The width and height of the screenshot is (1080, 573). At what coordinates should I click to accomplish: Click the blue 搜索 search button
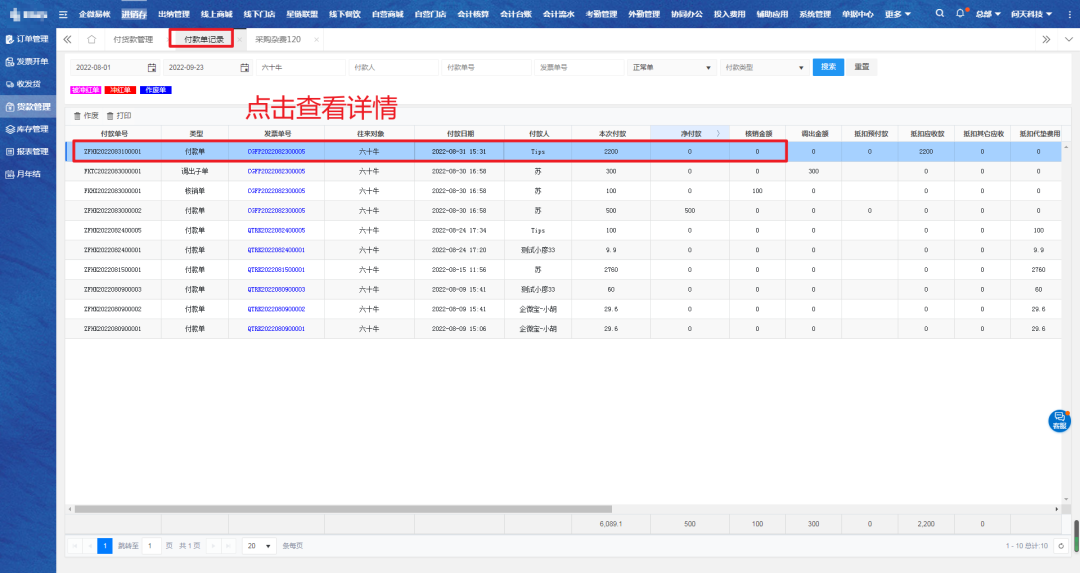point(828,67)
